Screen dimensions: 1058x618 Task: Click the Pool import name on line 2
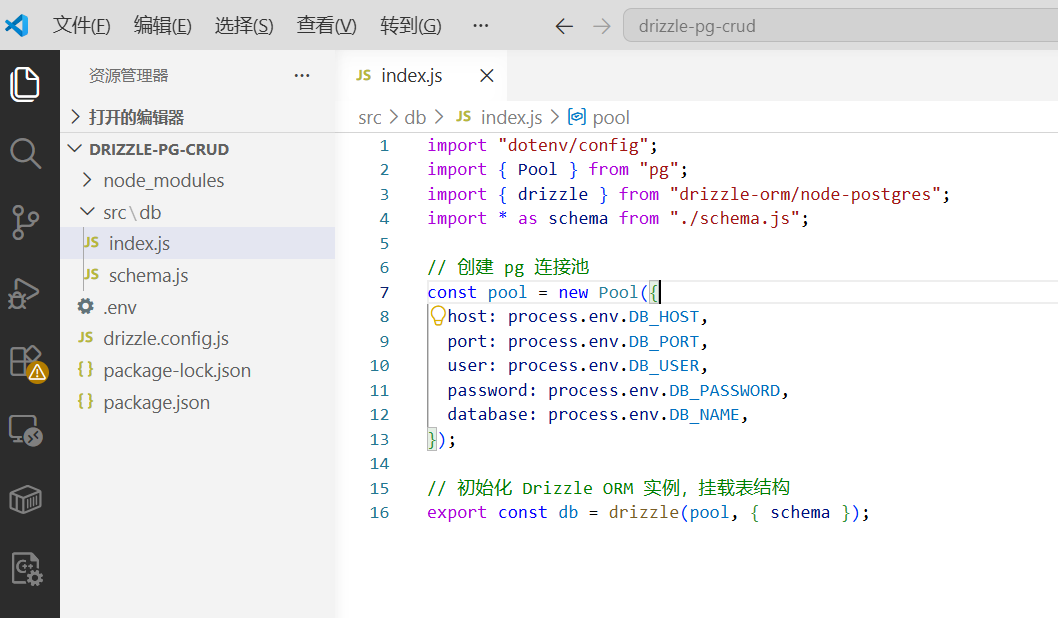coord(537,169)
